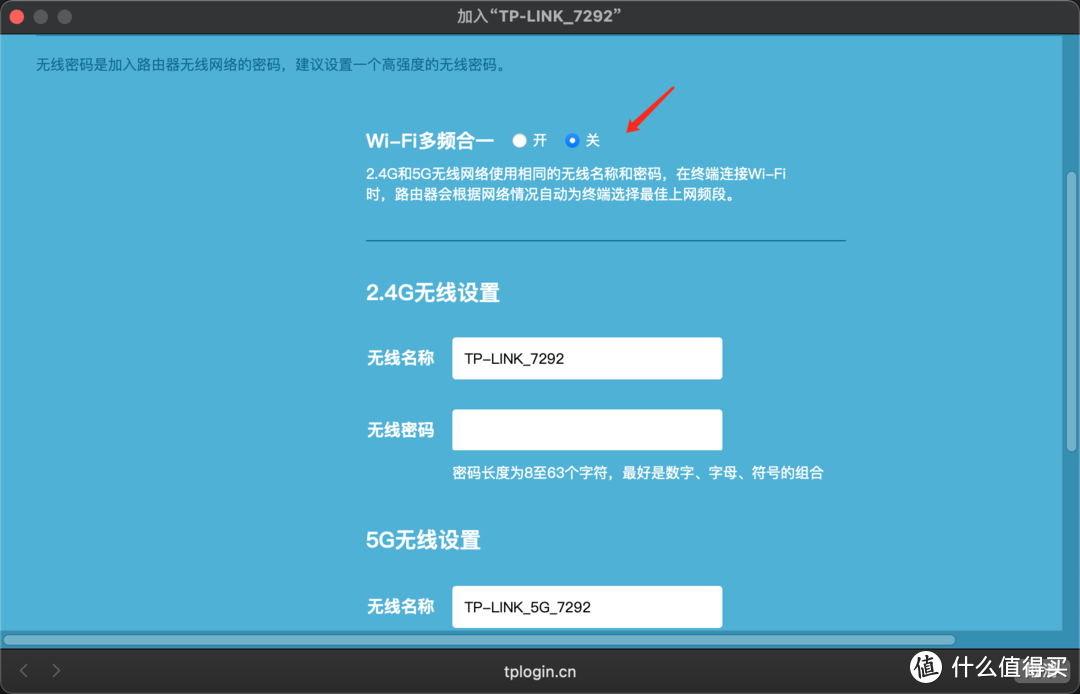This screenshot has height=694, width=1080.
Task: Click the 2.4G无线设置 section heading
Action: [x=434, y=293]
